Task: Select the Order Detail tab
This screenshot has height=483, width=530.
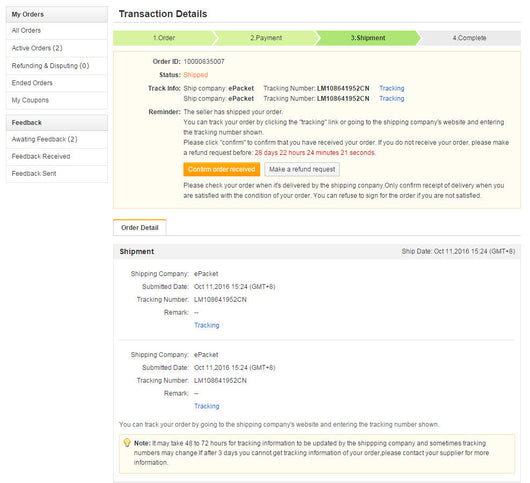Action: tap(140, 227)
